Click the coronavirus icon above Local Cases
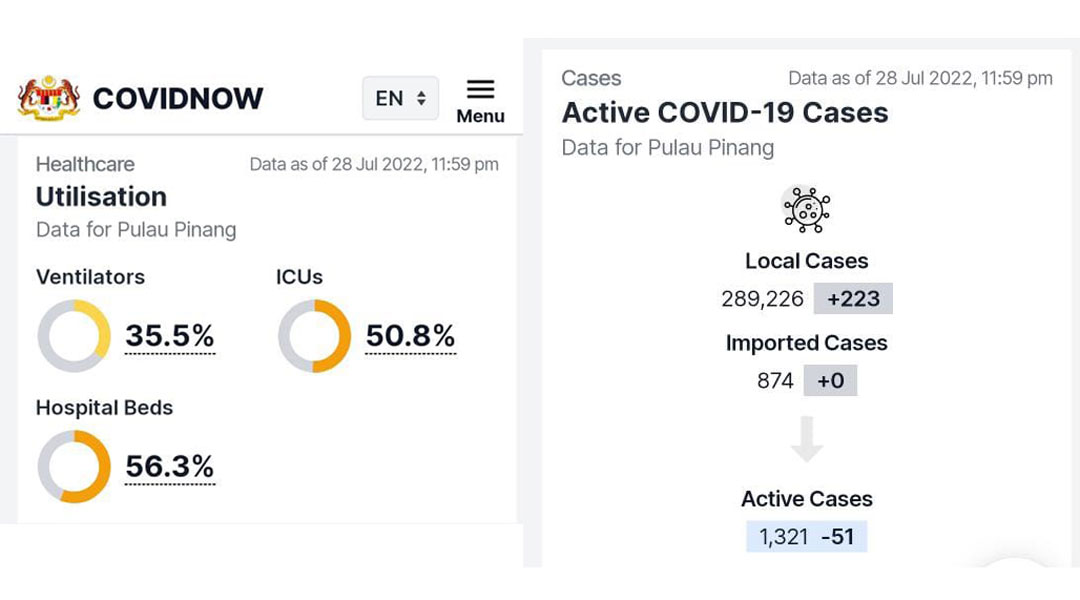 tap(807, 209)
